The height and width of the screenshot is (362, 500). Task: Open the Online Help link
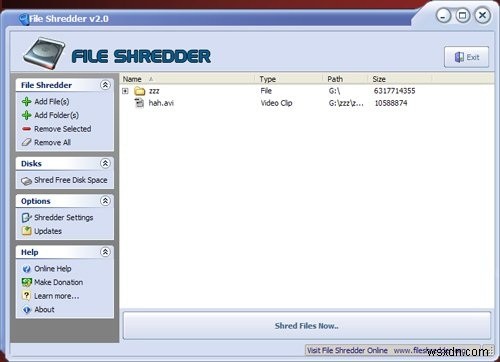[53, 269]
